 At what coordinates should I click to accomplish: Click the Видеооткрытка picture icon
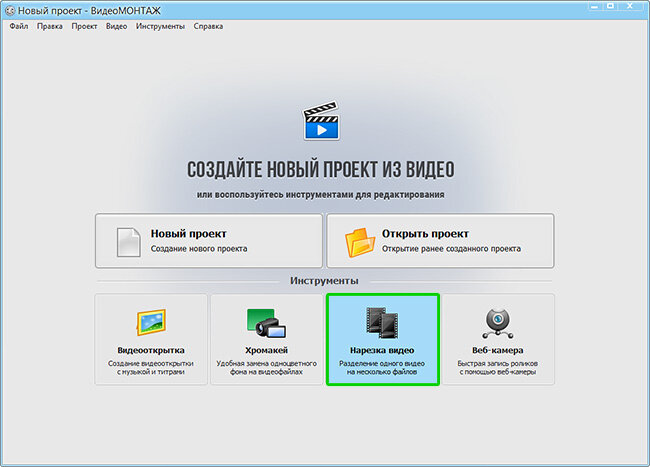click(151, 322)
